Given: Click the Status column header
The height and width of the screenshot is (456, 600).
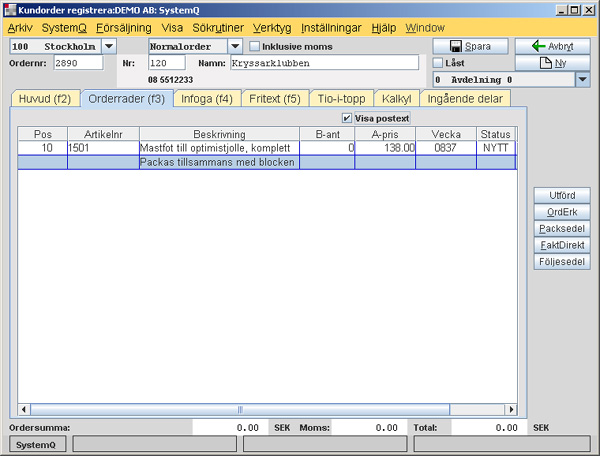Looking at the screenshot, I should click(496, 134).
